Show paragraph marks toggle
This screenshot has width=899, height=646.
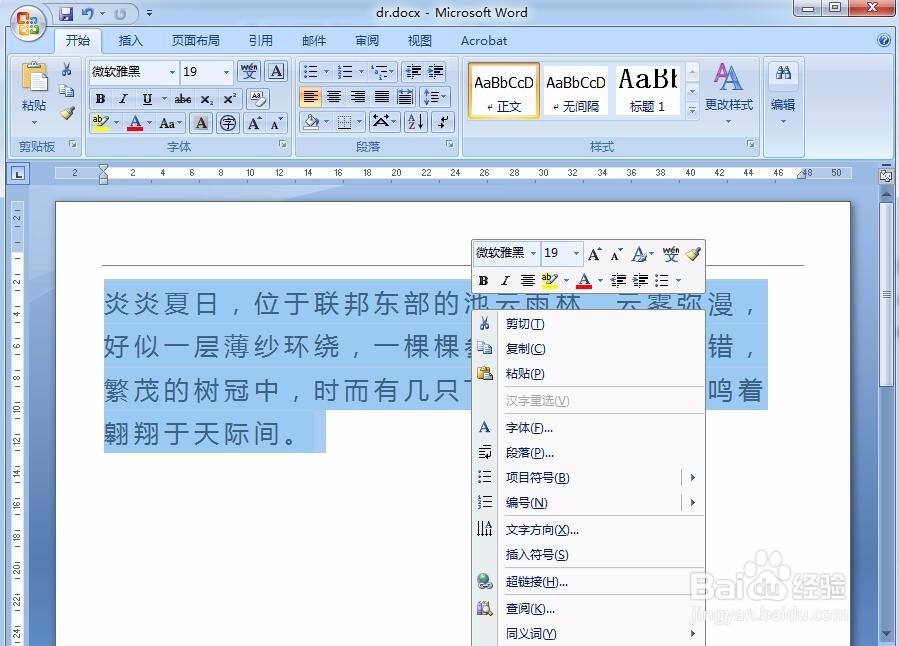(443, 122)
